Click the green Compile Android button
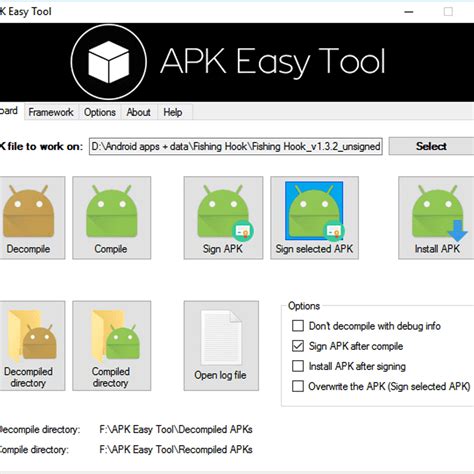This screenshot has height=474, width=474. [x=112, y=218]
